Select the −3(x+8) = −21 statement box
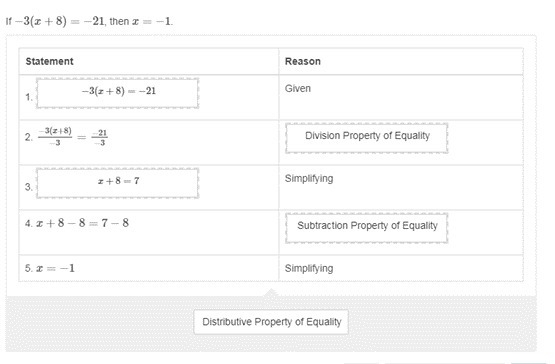The image size is (555, 364). tap(118, 93)
